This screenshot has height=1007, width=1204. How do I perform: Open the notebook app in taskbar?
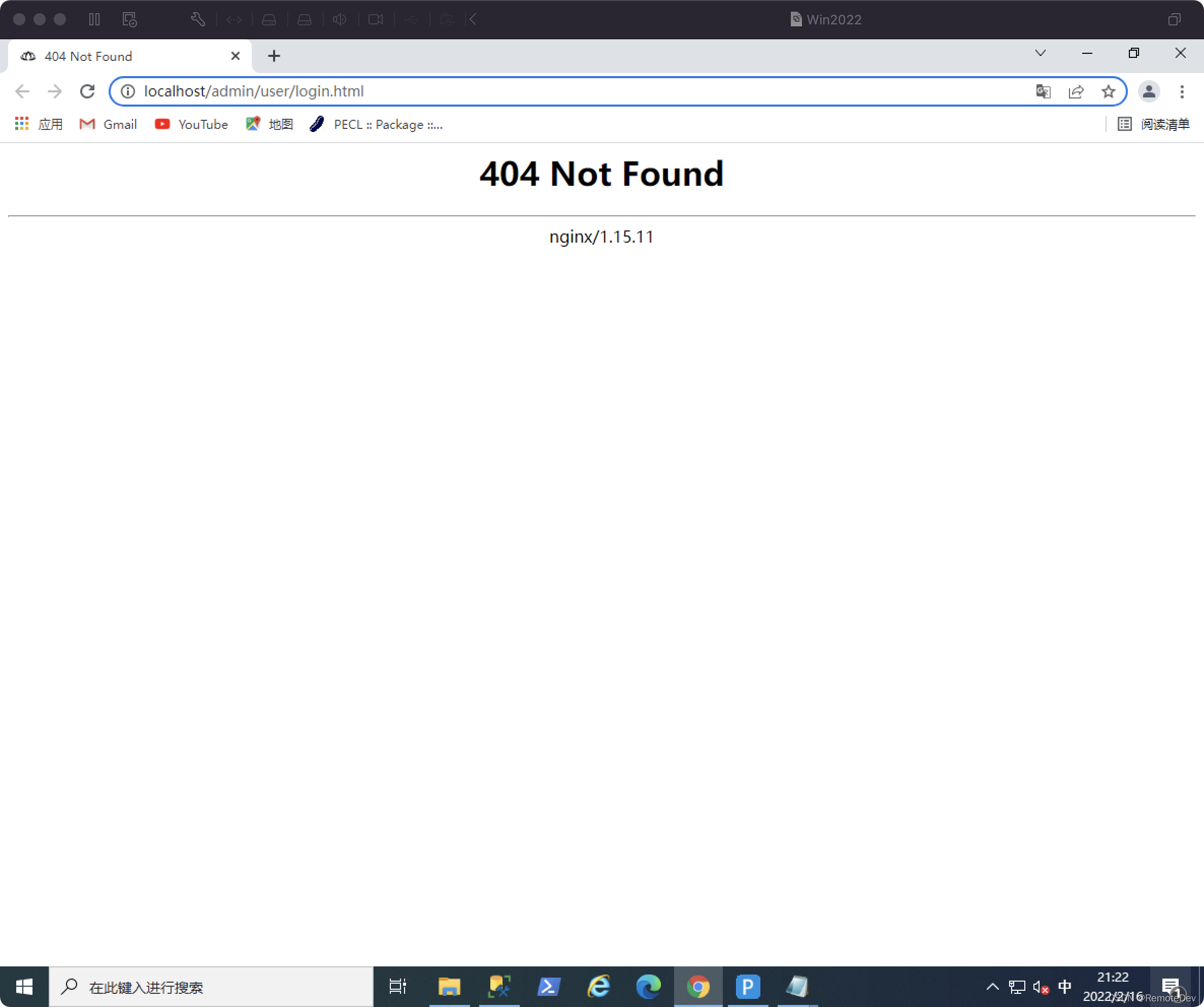pyautogui.click(x=797, y=986)
